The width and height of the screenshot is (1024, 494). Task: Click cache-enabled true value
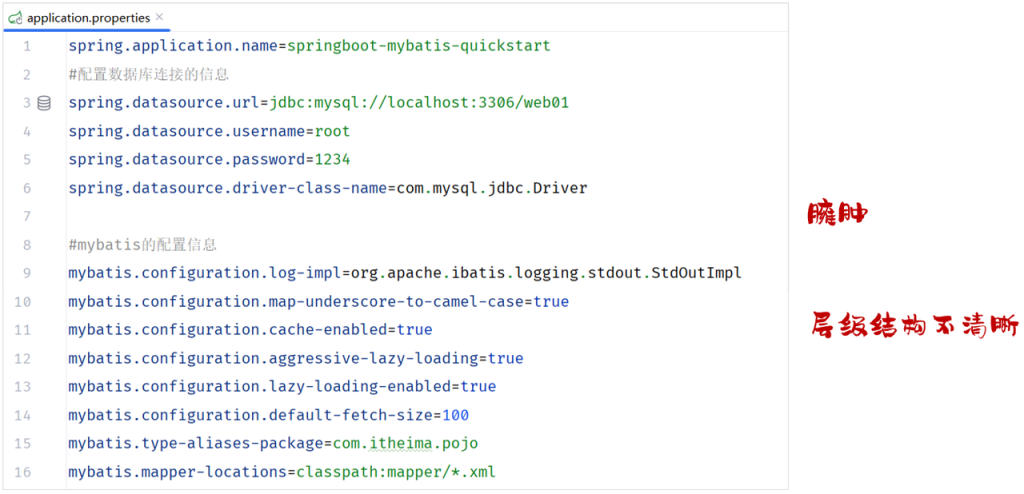[414, 329]
